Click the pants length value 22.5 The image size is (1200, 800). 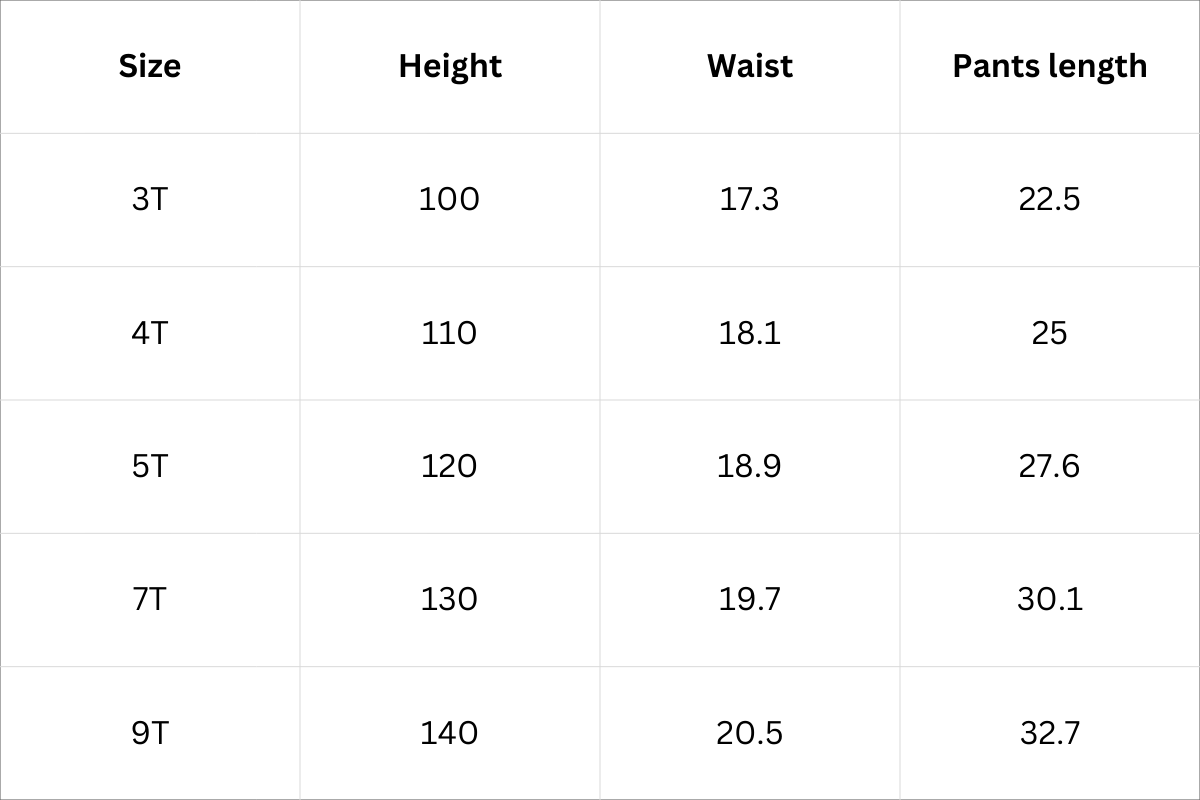[1049, 199]
